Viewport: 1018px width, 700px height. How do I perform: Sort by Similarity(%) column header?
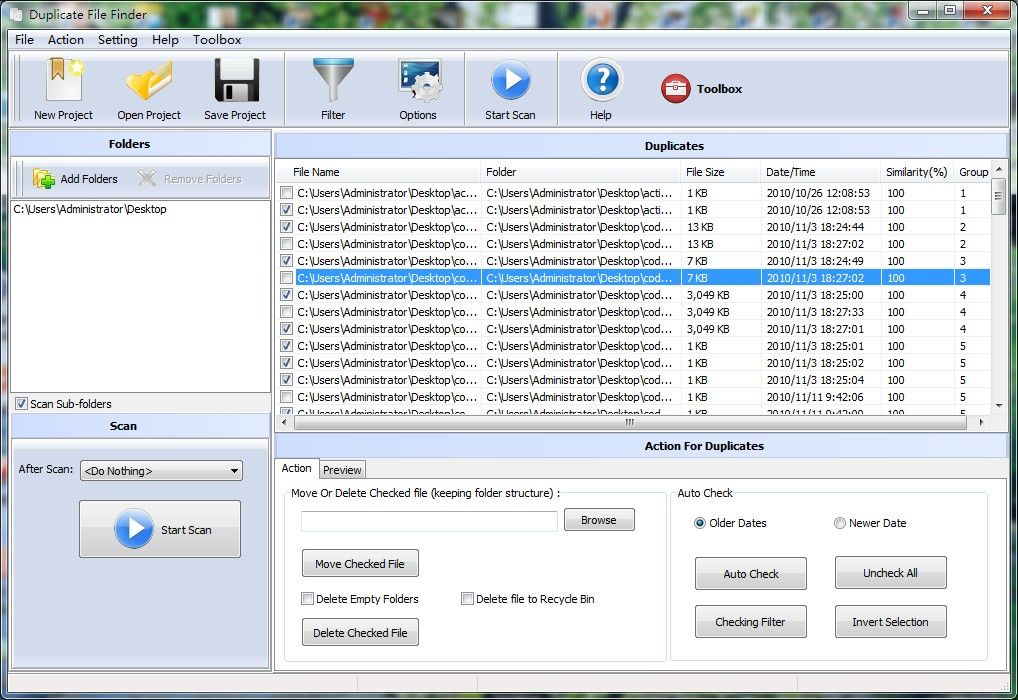917,172
